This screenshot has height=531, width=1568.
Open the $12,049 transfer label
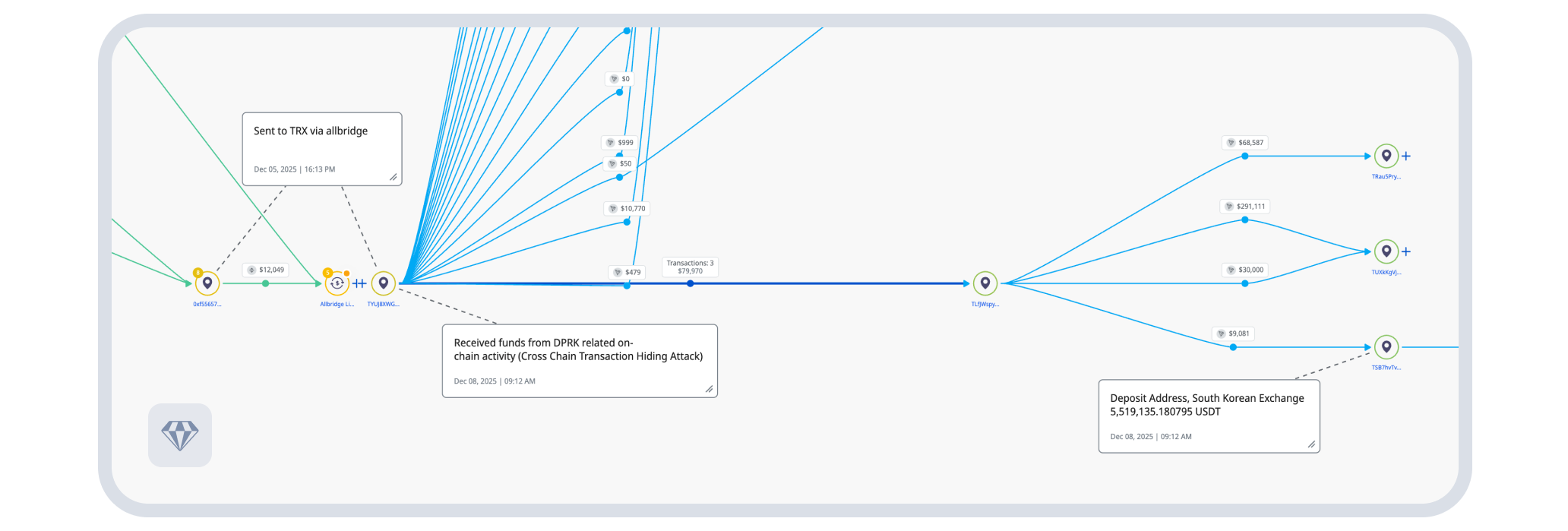[266, 270]
